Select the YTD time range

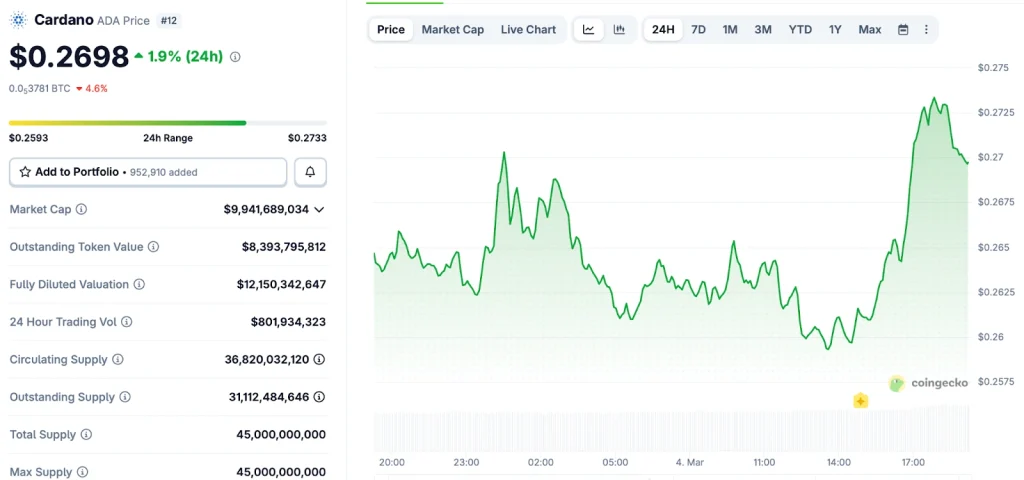tap(800, 30)
